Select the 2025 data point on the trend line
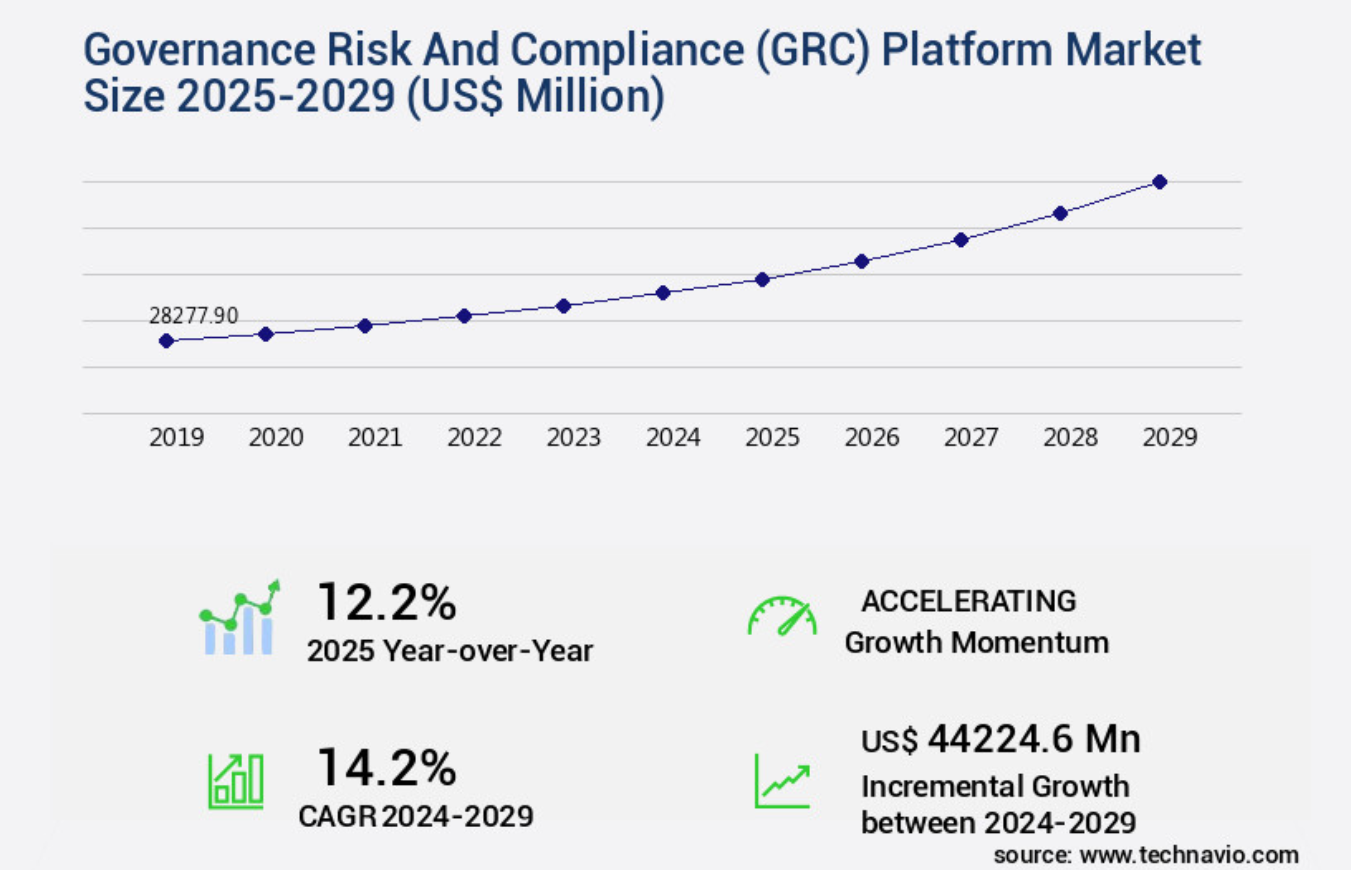Screen dimensions: 1352x870 tap(763, 278)
